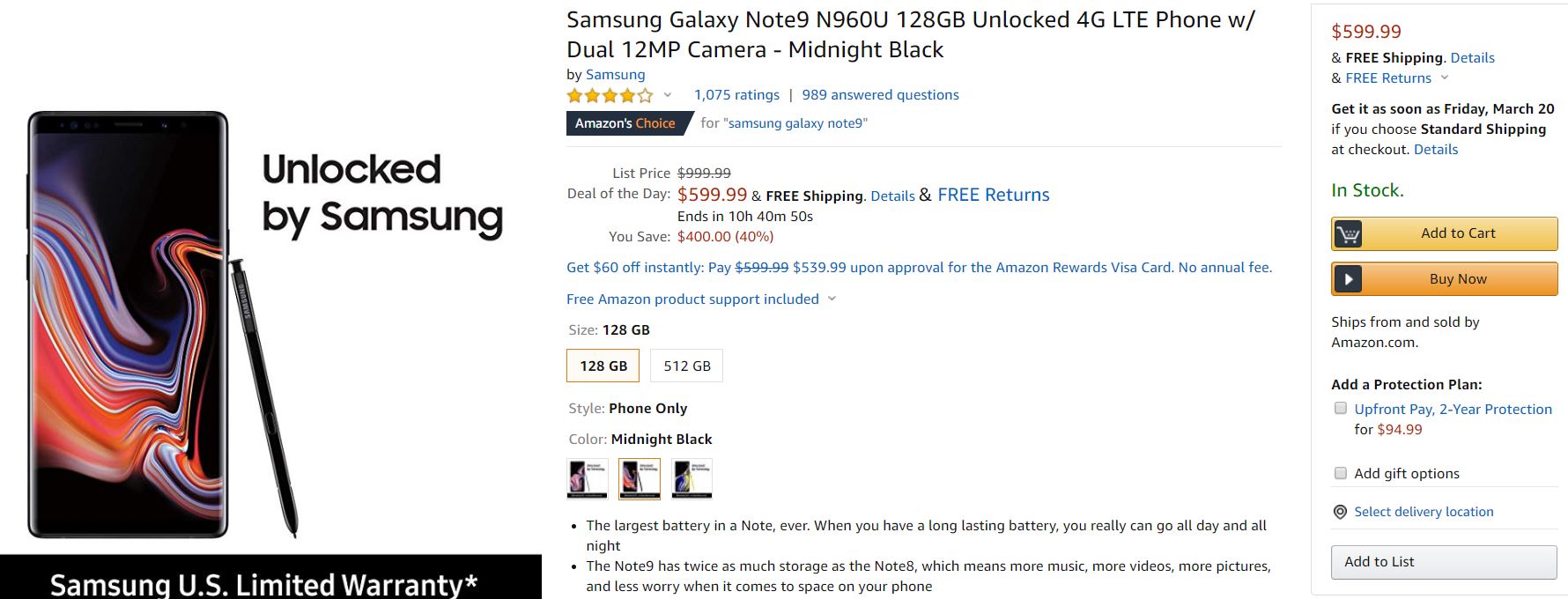1568x599 pixels.
Task: Open the Add to List dropdown
Action: [x=1444, y=562]
